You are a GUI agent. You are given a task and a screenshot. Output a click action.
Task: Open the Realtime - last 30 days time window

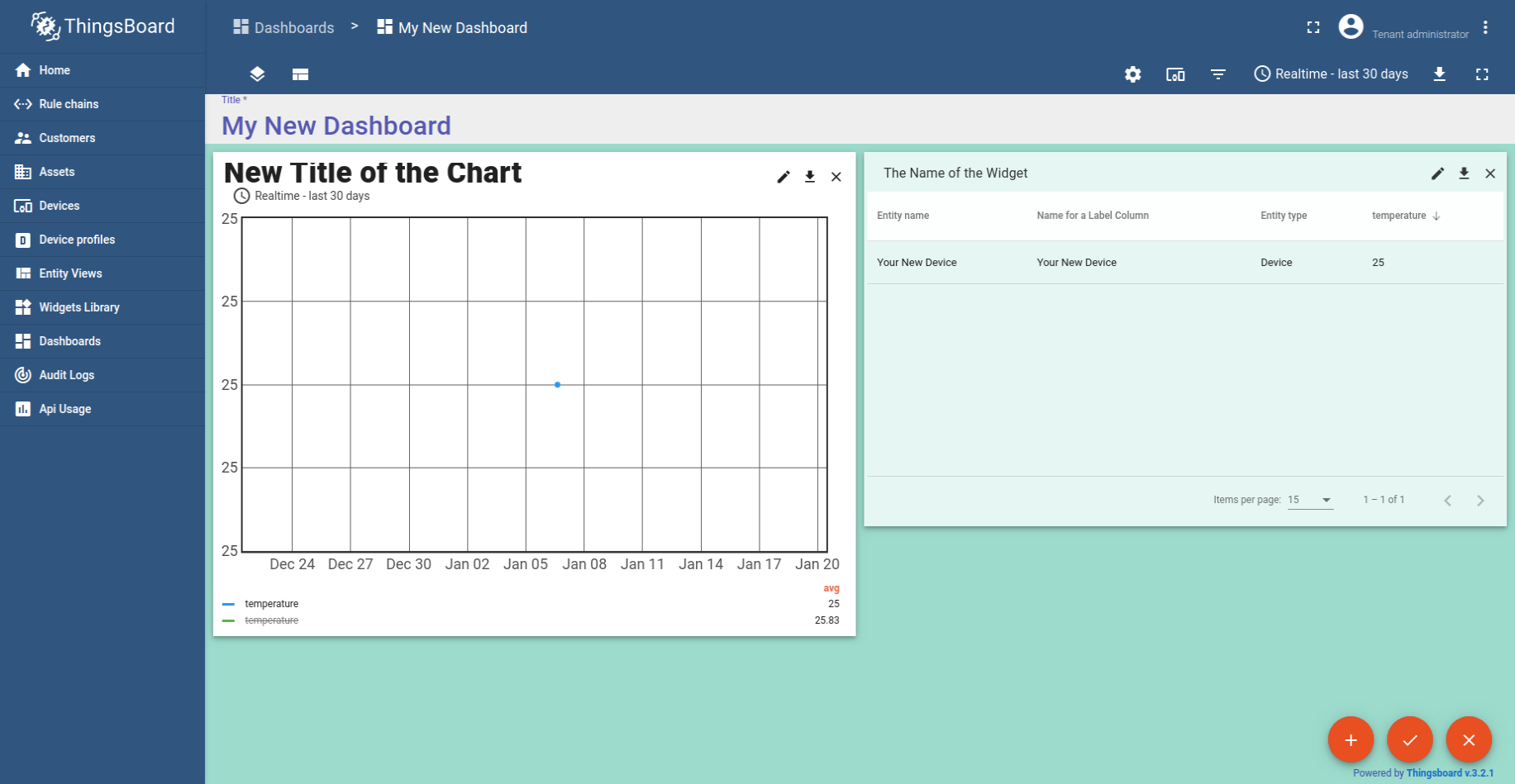(1331, 74)
